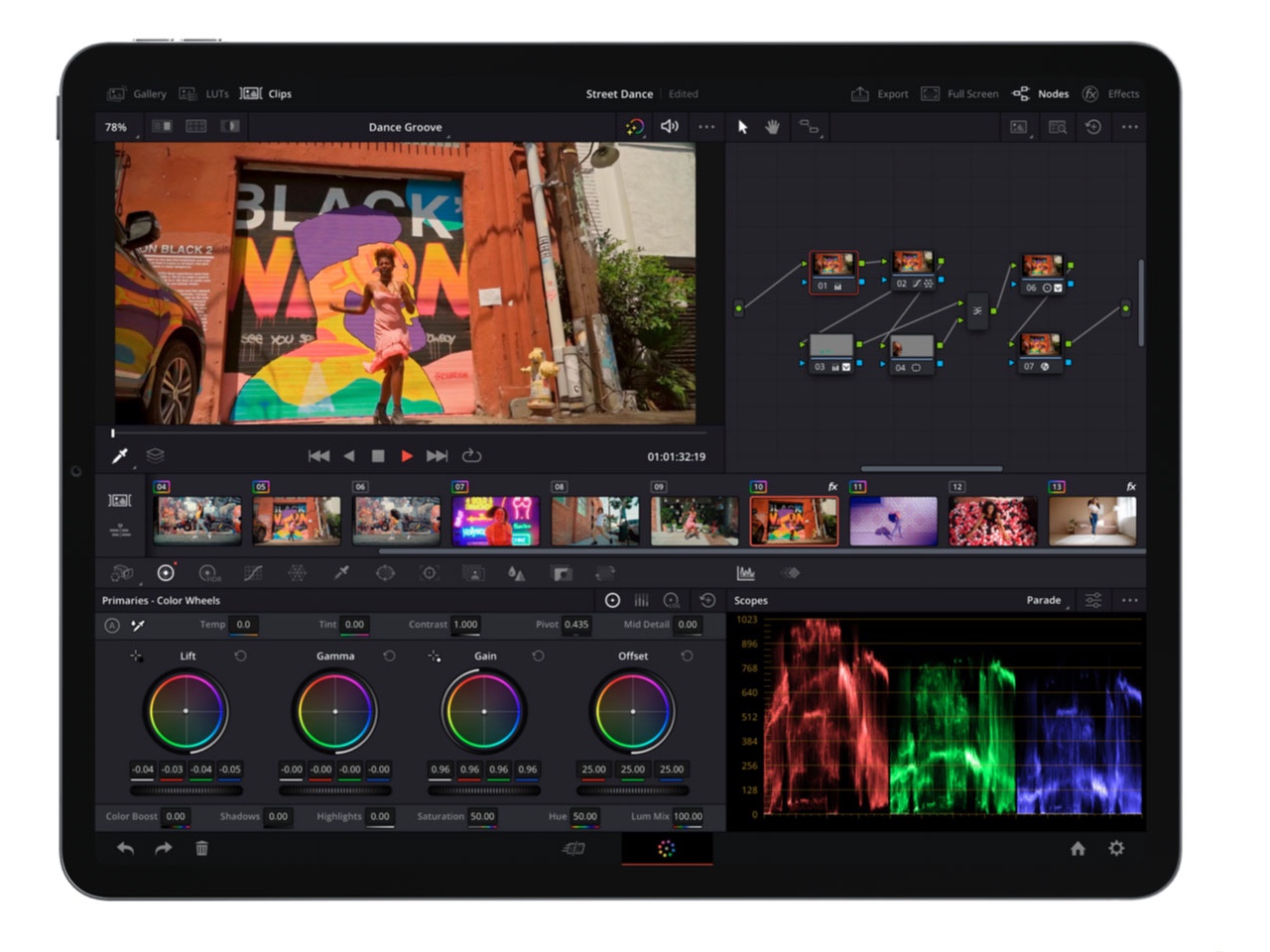The width and height of the screenshot is (1270, 952).
Task: Select the color picker eyedropper in viewer
Action: click(x=120, y=455)
